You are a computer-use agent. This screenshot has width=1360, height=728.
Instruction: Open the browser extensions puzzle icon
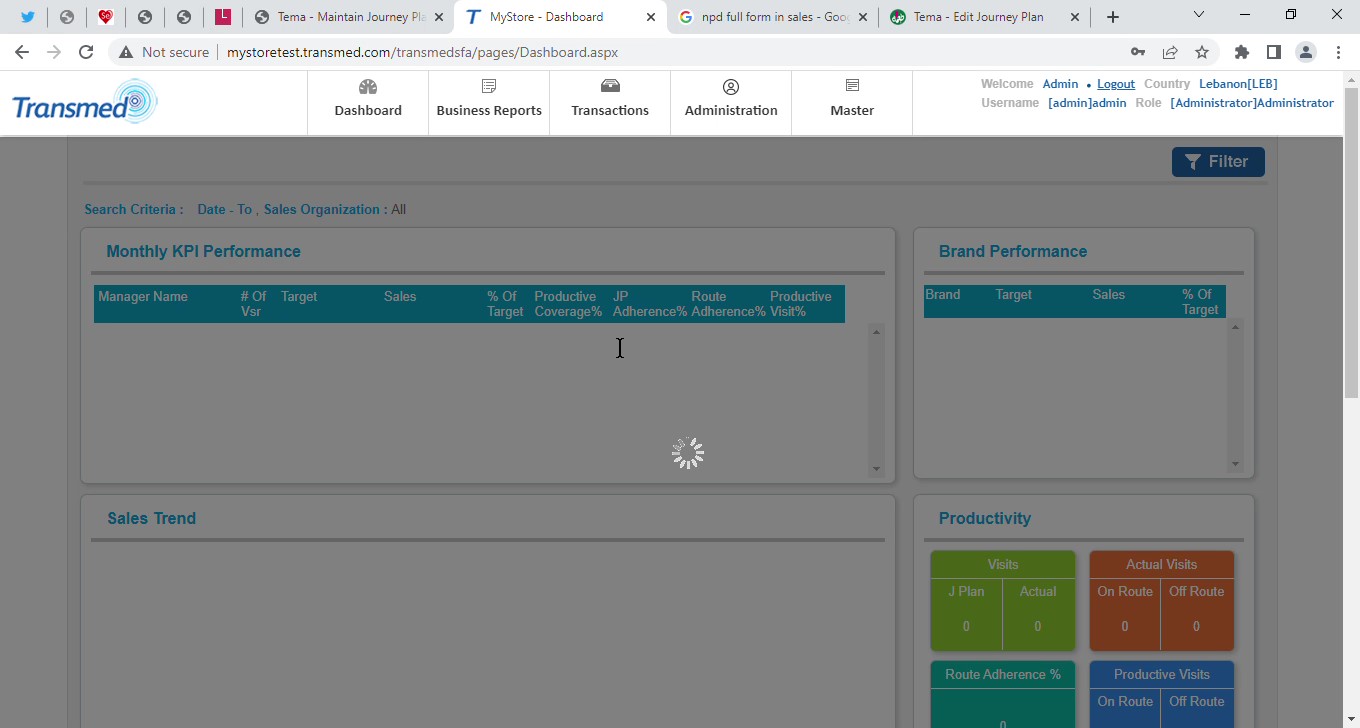pyautogui.click(x=1242, y=52)
